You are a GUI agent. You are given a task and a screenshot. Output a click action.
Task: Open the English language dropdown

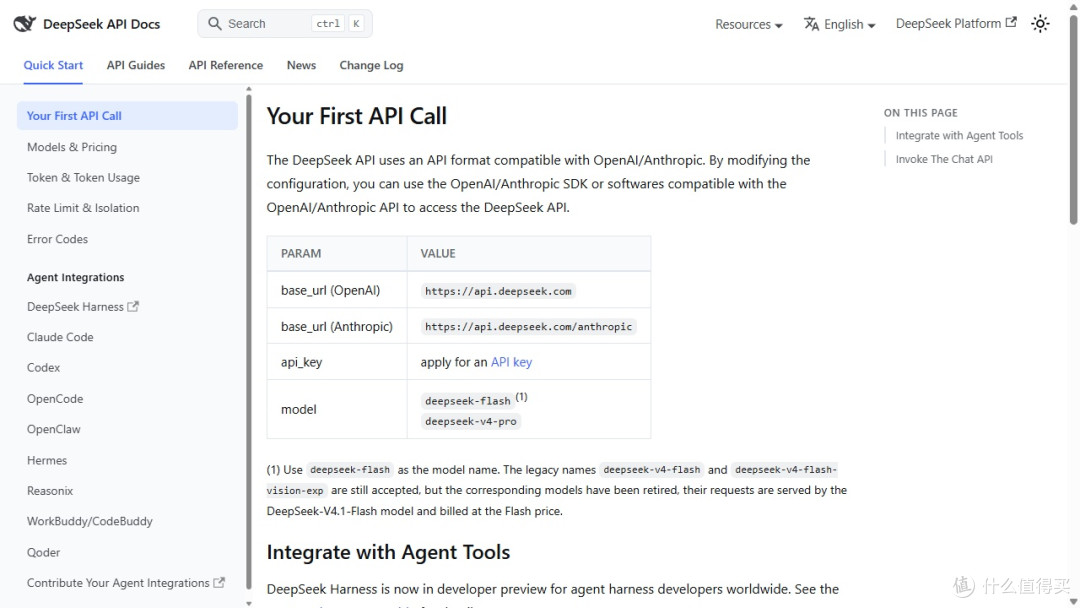click(x=840, y=24)
